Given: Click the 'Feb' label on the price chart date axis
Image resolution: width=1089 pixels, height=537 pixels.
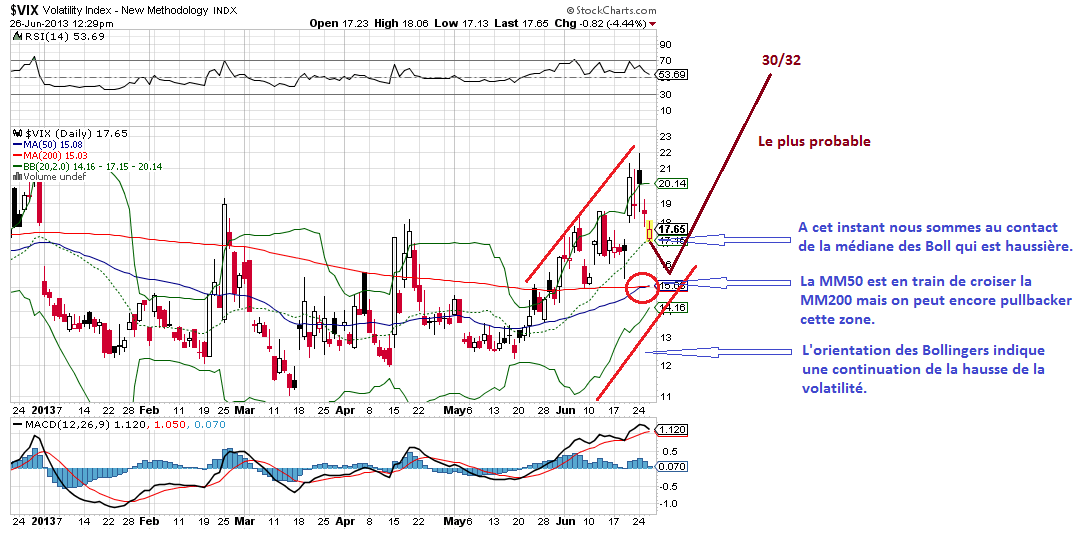Looking at the screenshot, I should click(147, 410).
